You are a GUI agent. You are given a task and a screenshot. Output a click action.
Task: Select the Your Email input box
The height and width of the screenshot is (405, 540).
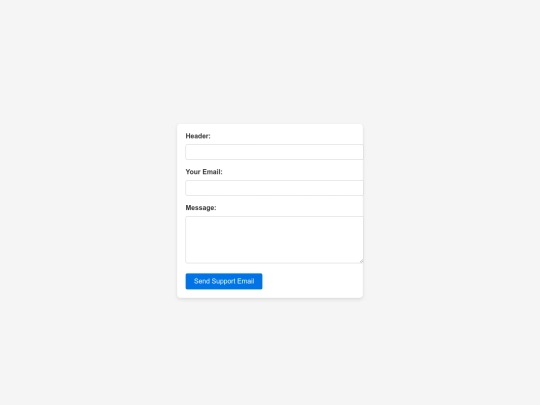coord(274,188)
